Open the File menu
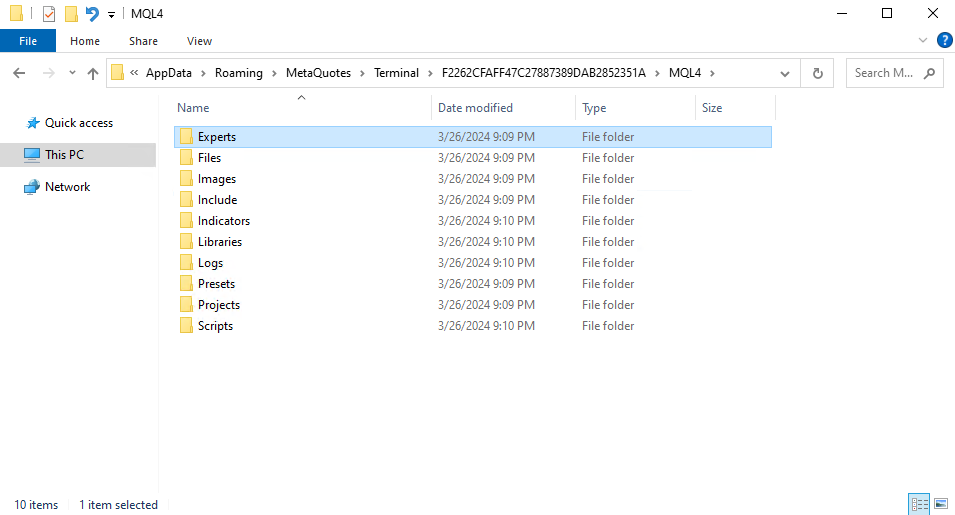Viewport: 955px width, 515px height. (x=28, y=41)
